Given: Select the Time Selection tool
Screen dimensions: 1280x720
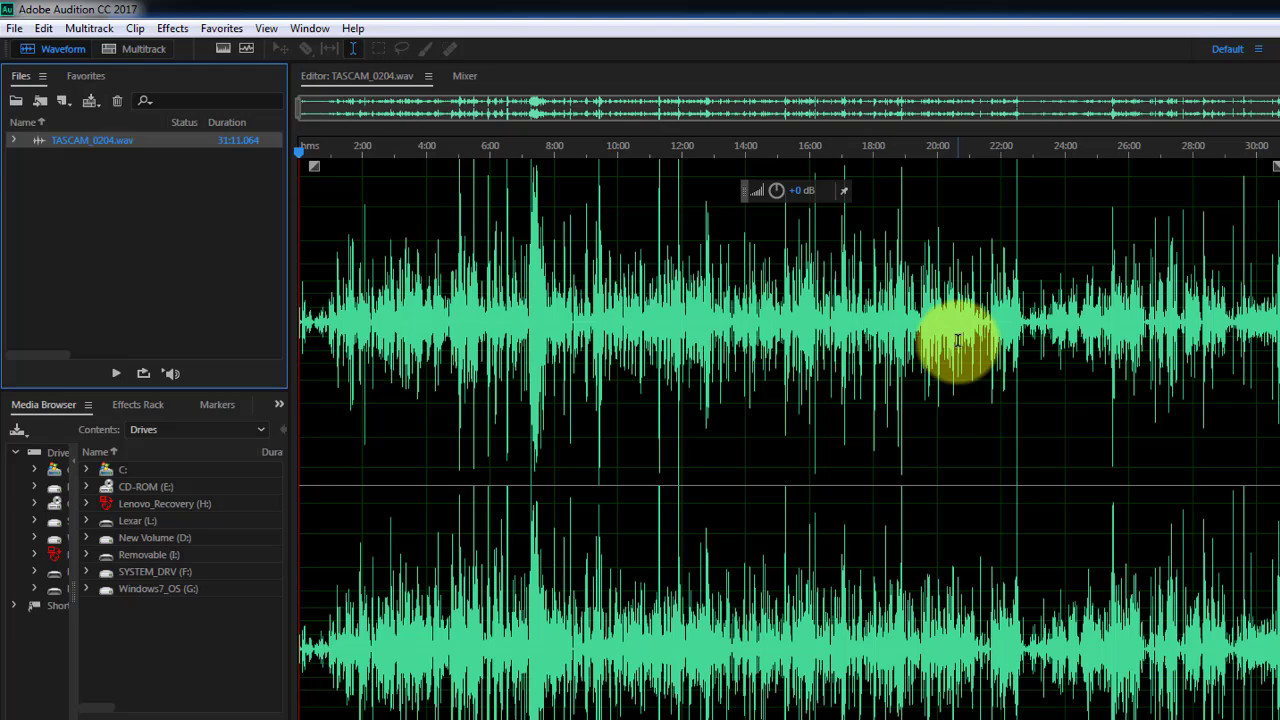Looking at the screenshot, I should point(353,49).
